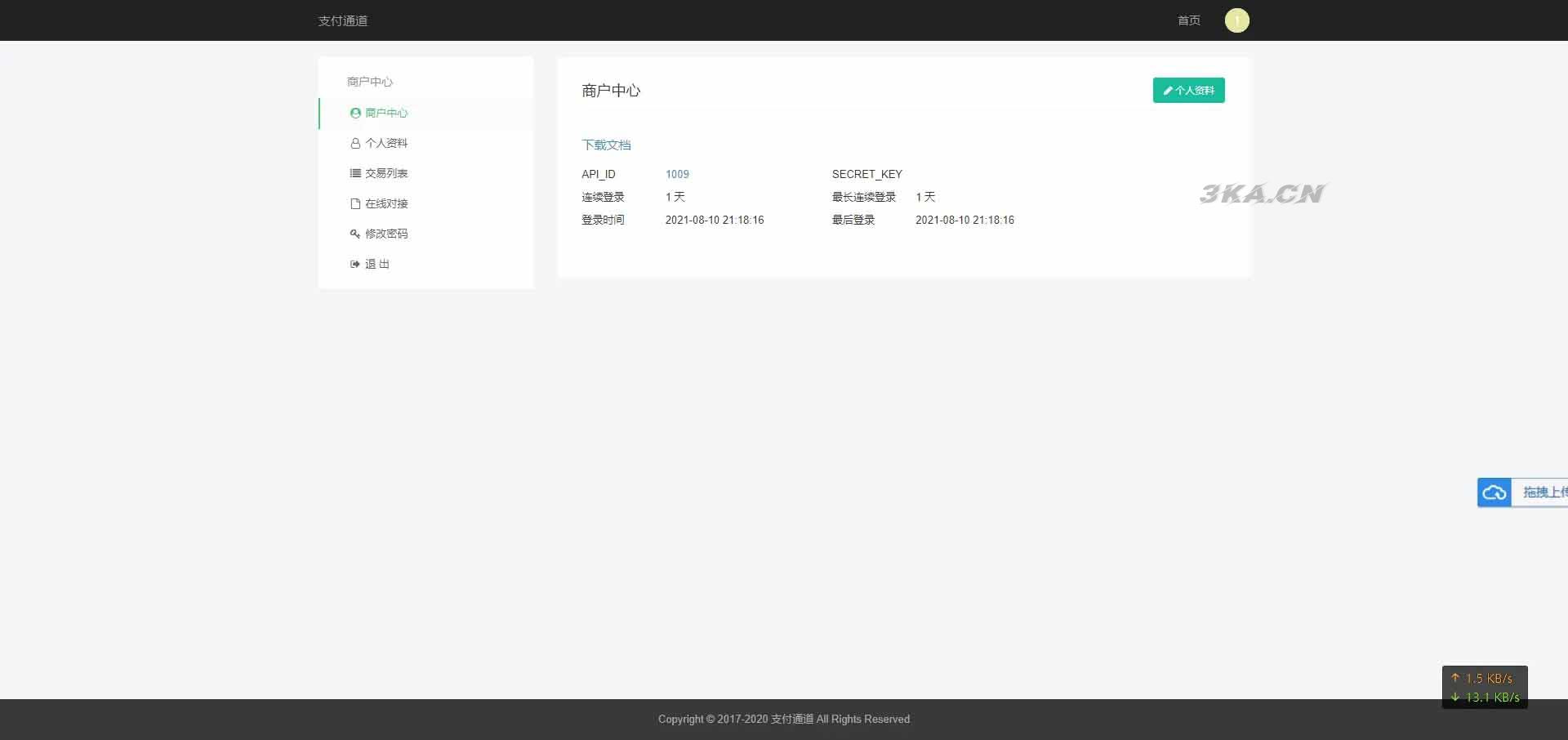Click 退出 to log out
This screenshot has height=740, width=1568.
426,264
